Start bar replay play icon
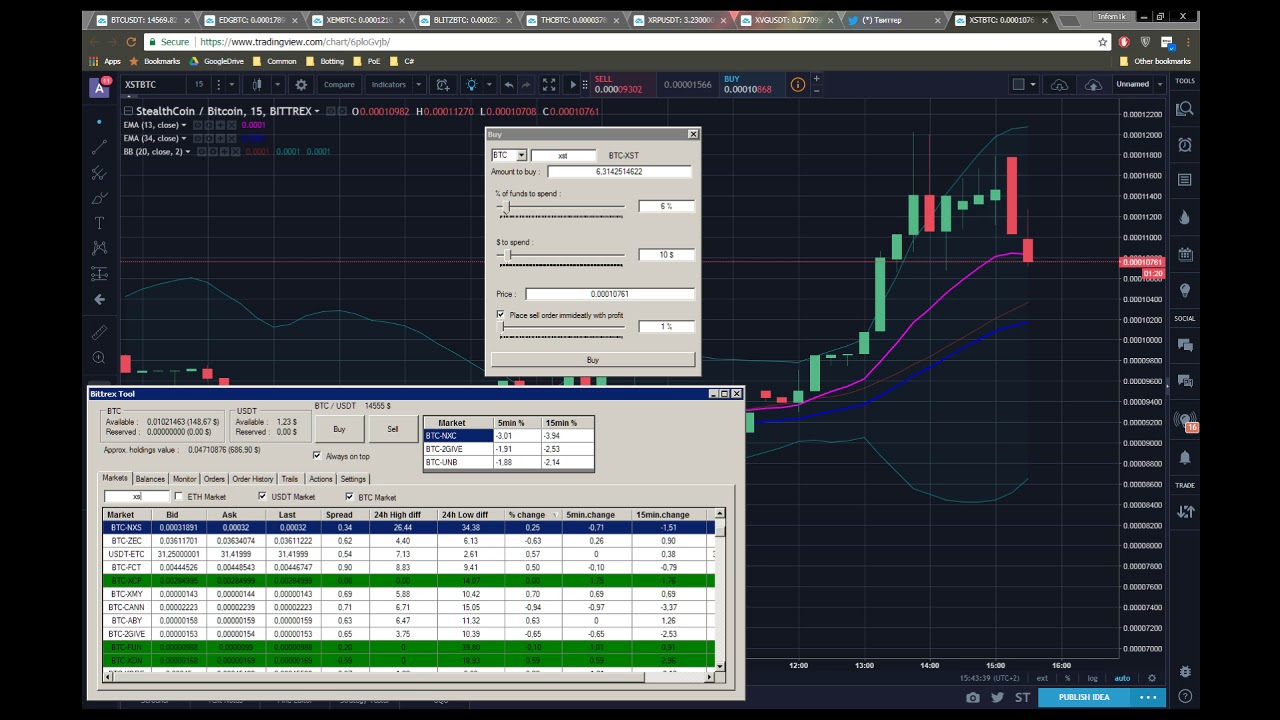Viewport: 1280px width, 720px height. 572,85
